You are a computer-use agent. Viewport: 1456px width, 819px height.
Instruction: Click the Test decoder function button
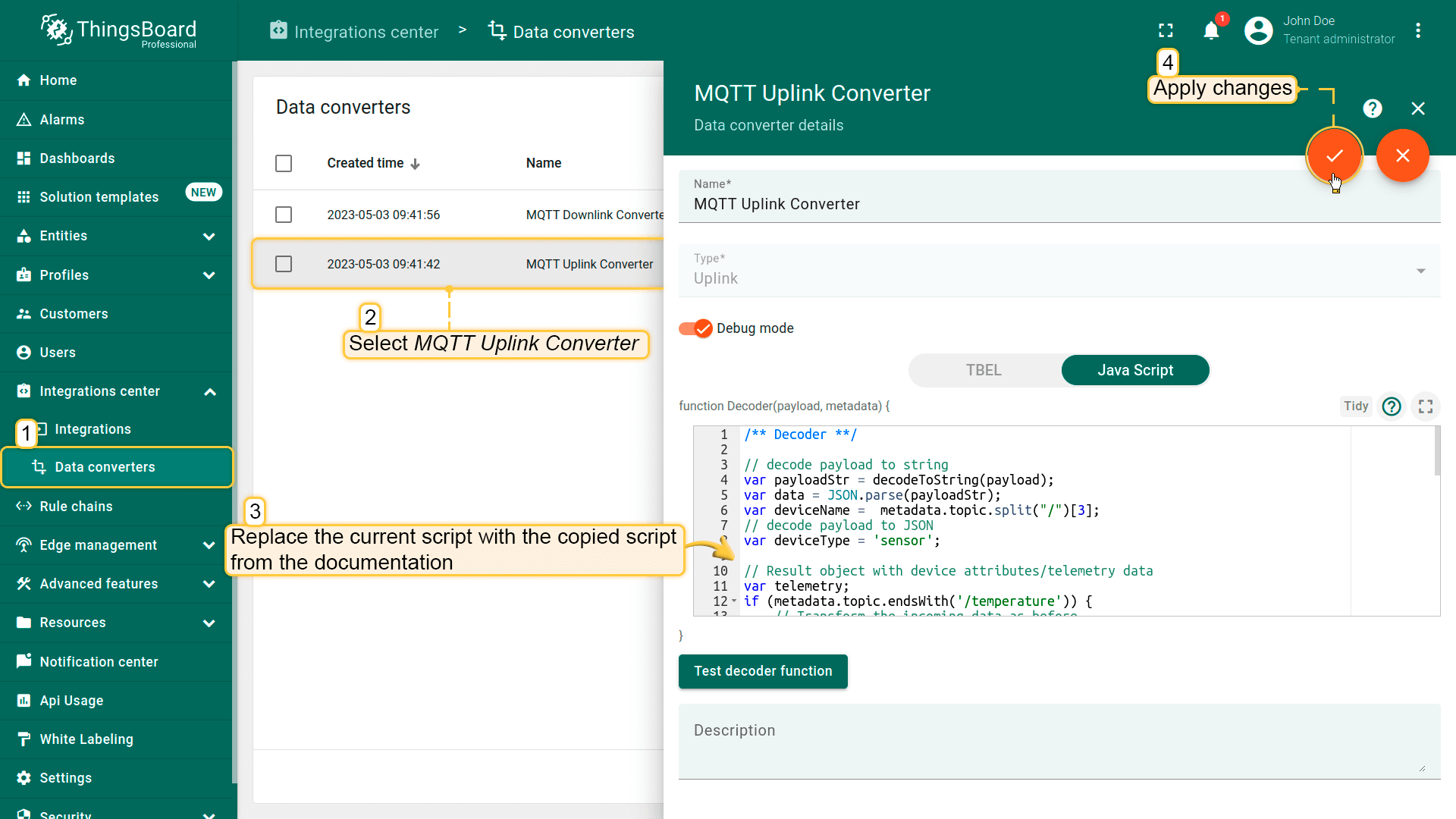click(x=763, y=670)
